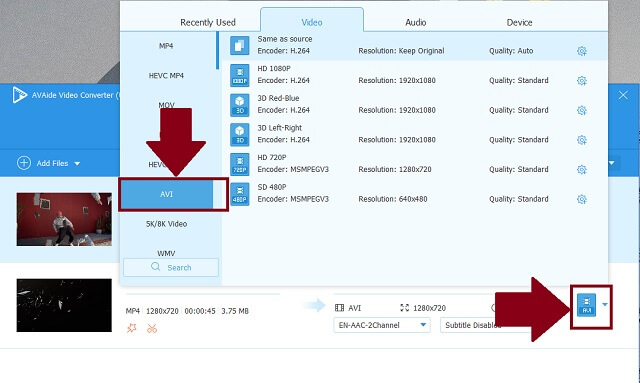This screenshot has width=640, height=383.
Task: Click the Search field in format list
Action: pyautogui.click(x=171, y=267)
